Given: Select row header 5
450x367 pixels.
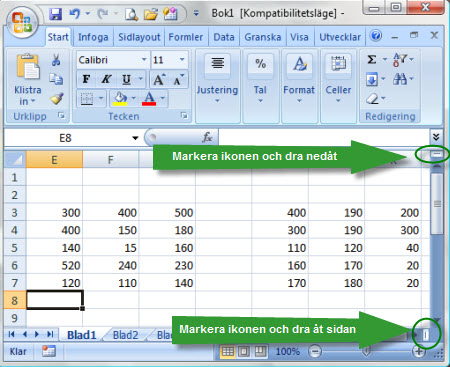Looking at the screenshot, I should point(14,248).
